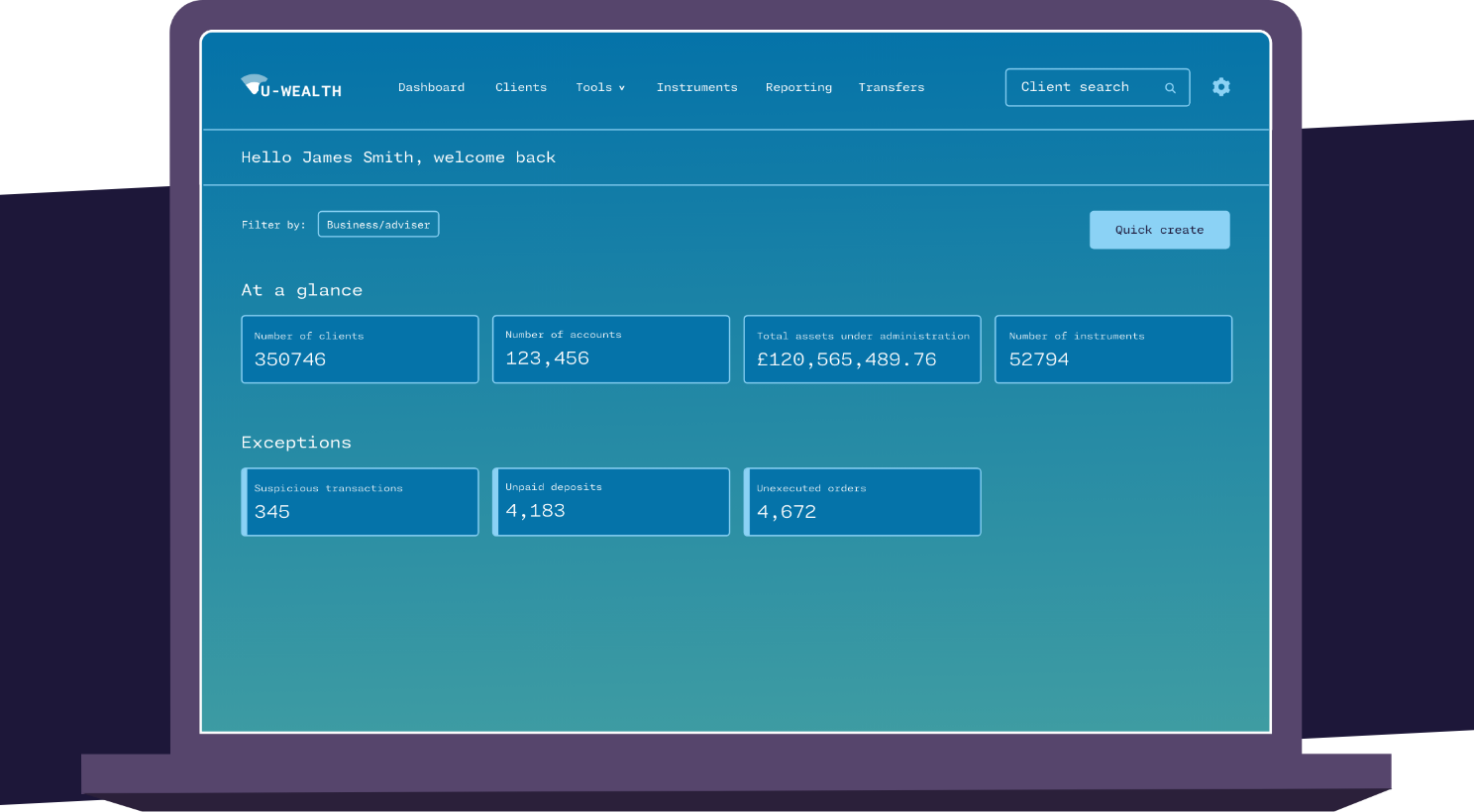
Task: Open the Business/adviser filter
Action: [x=378, y=225]
